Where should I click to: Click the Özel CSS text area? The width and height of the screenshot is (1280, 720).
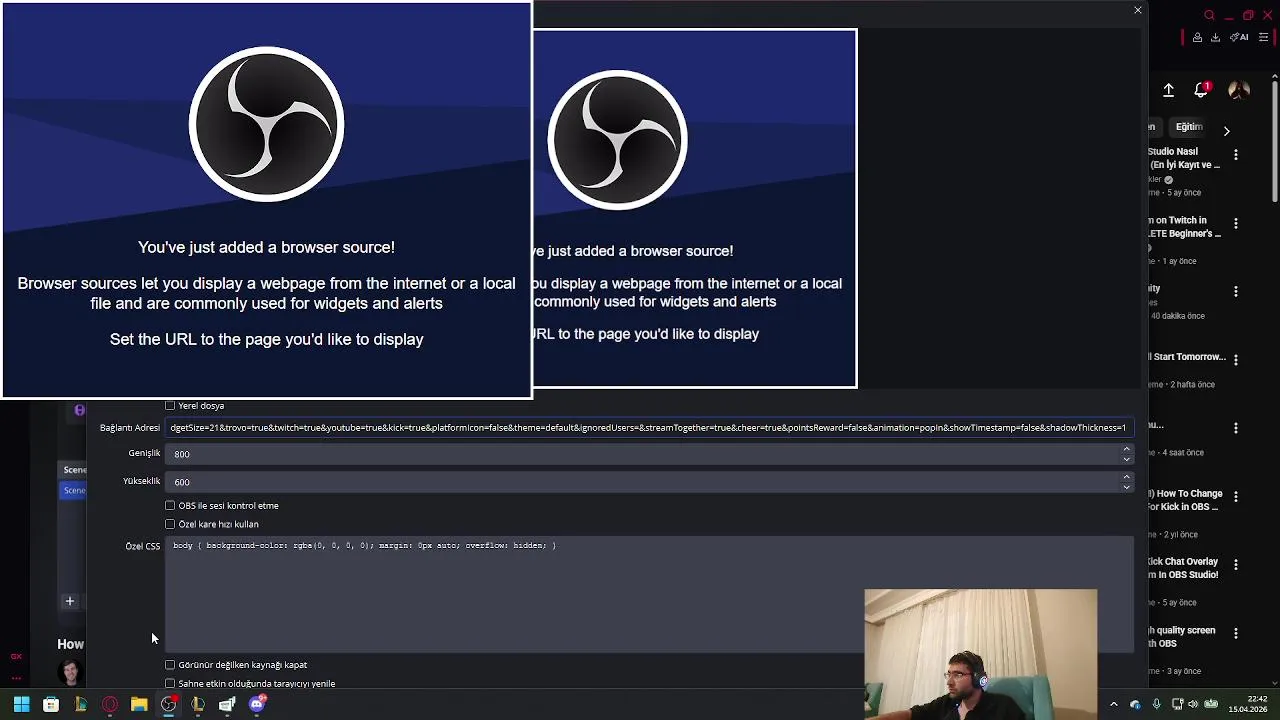click(649, 594)
